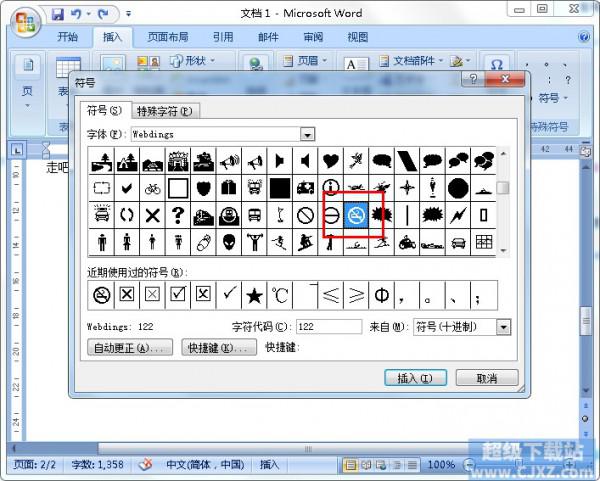This screenshot has height=481, width=600.
Task: Open the 审阅 ribbon tab
Action: [x=313, y=37]
